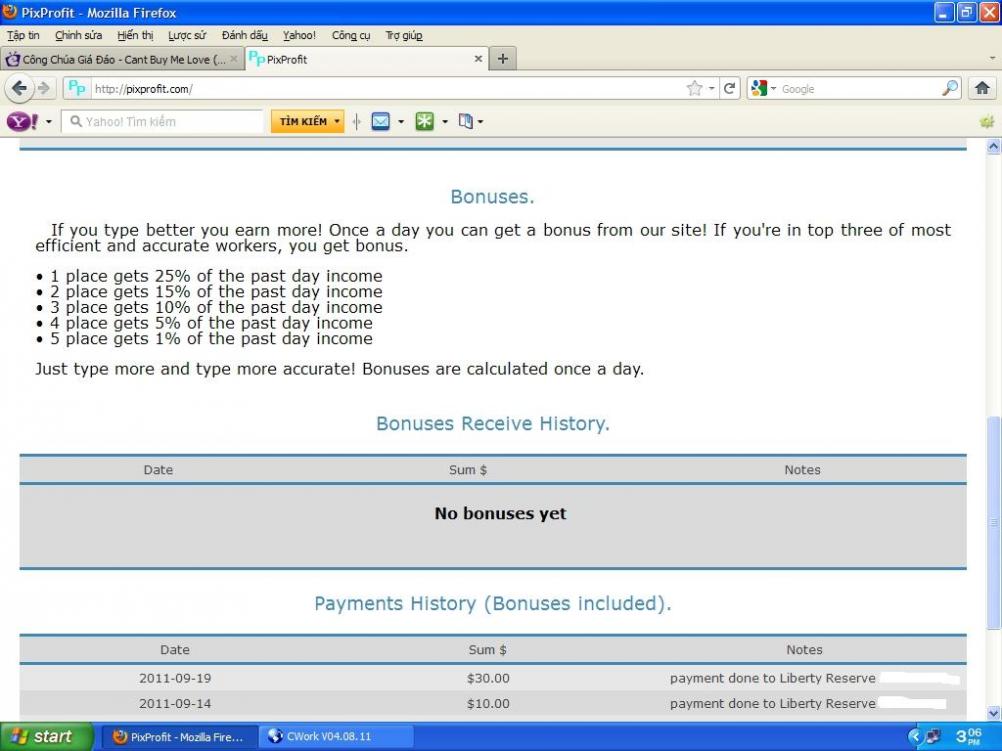Viewport: 1002px width, 751px height.
Task: Click the Yahoo! Tìm kiếm search field
Action: coord(162,121)
